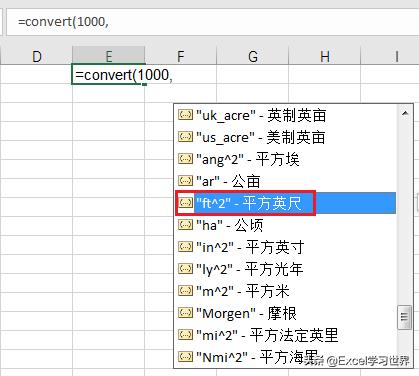Image resolution: width=419 pixels, height=376 pixels.
Task: Select column F header
Action: (181, 56)
